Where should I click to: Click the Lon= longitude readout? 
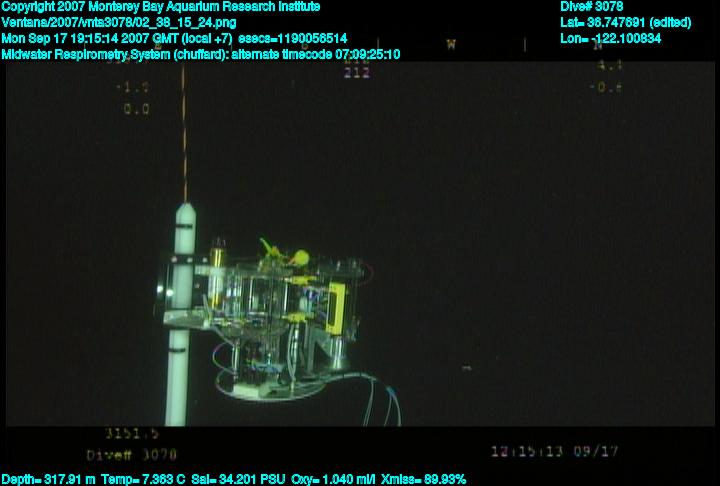click(x=611, y=39)
